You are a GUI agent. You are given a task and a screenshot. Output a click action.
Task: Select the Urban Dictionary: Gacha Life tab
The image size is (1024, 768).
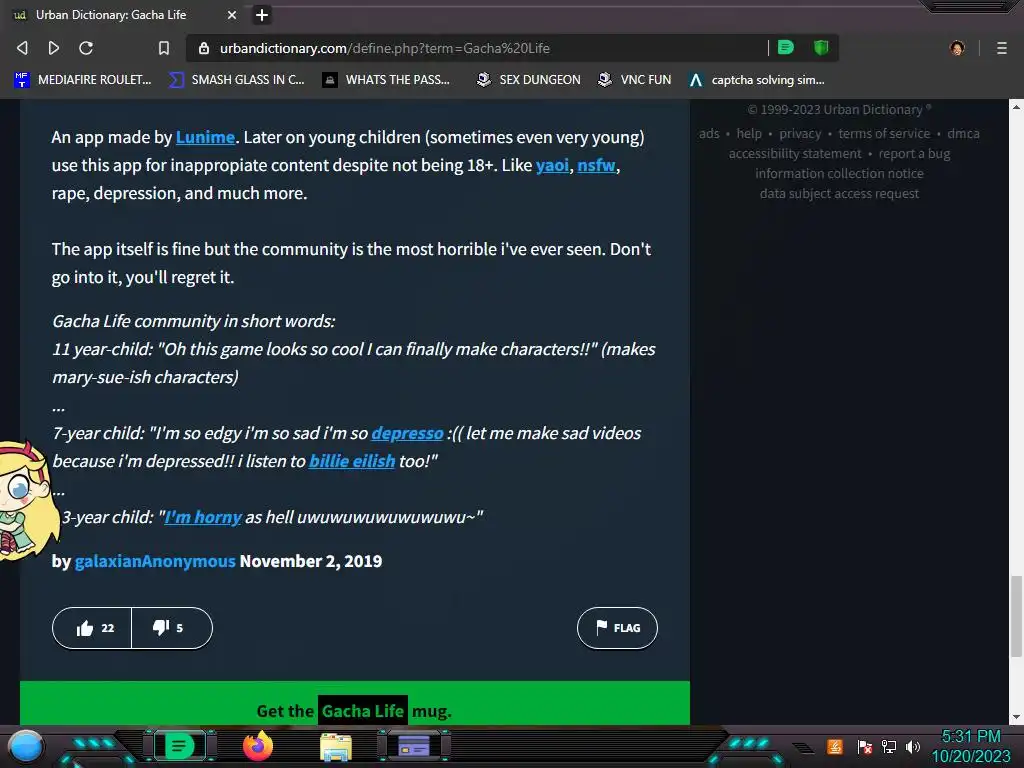click(x=124, y=14)
